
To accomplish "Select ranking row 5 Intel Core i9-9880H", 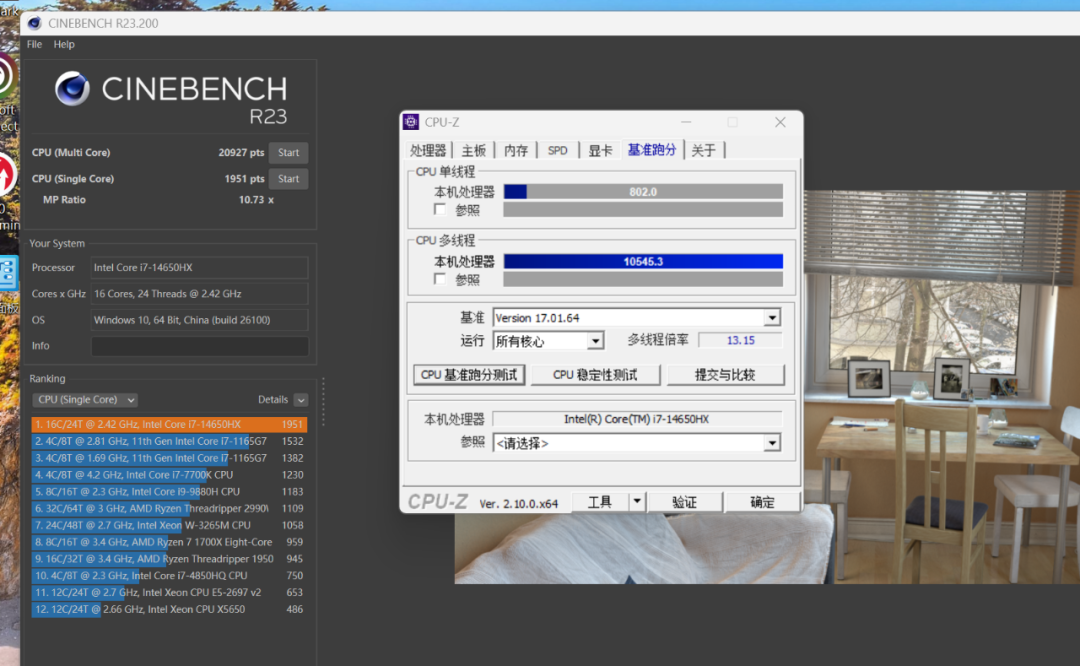I will [169, 492].
